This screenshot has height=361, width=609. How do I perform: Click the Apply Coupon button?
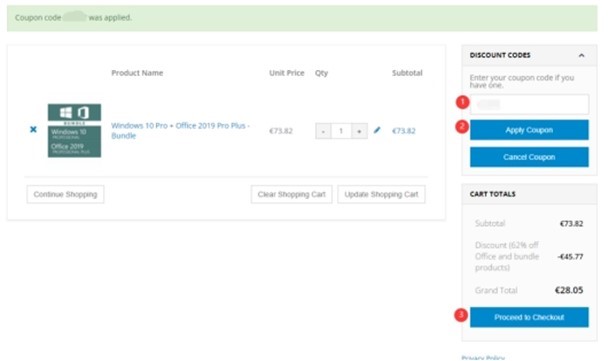tap(529, 130)
